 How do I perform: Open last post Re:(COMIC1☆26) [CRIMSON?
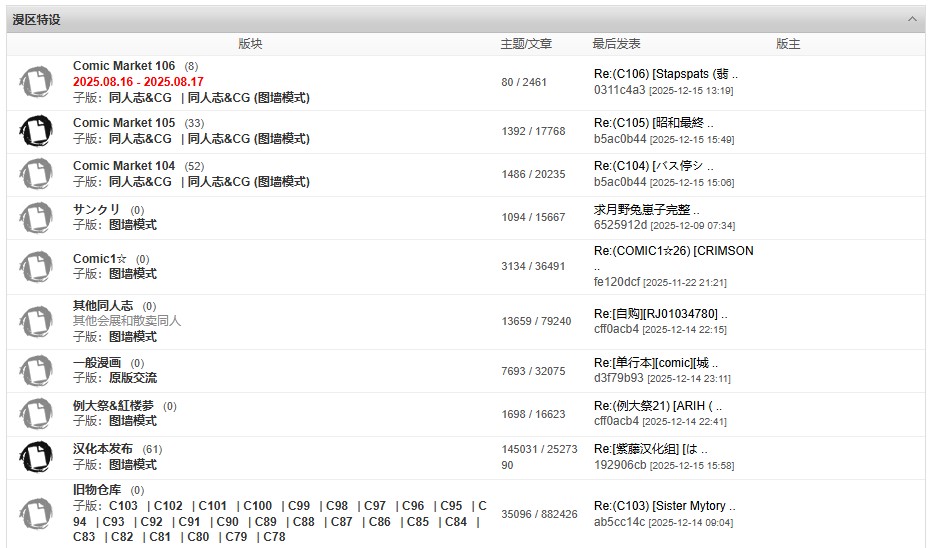(x=673, y=251)
